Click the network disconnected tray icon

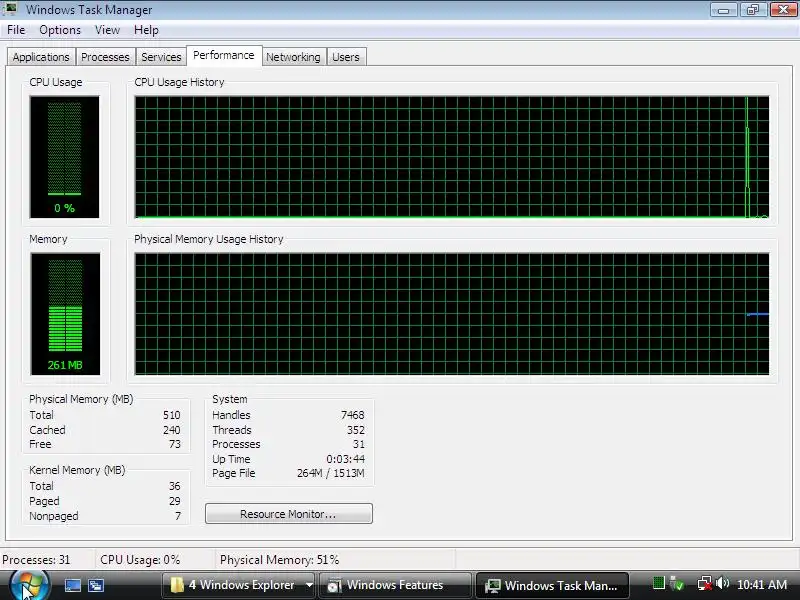point(705,583)
